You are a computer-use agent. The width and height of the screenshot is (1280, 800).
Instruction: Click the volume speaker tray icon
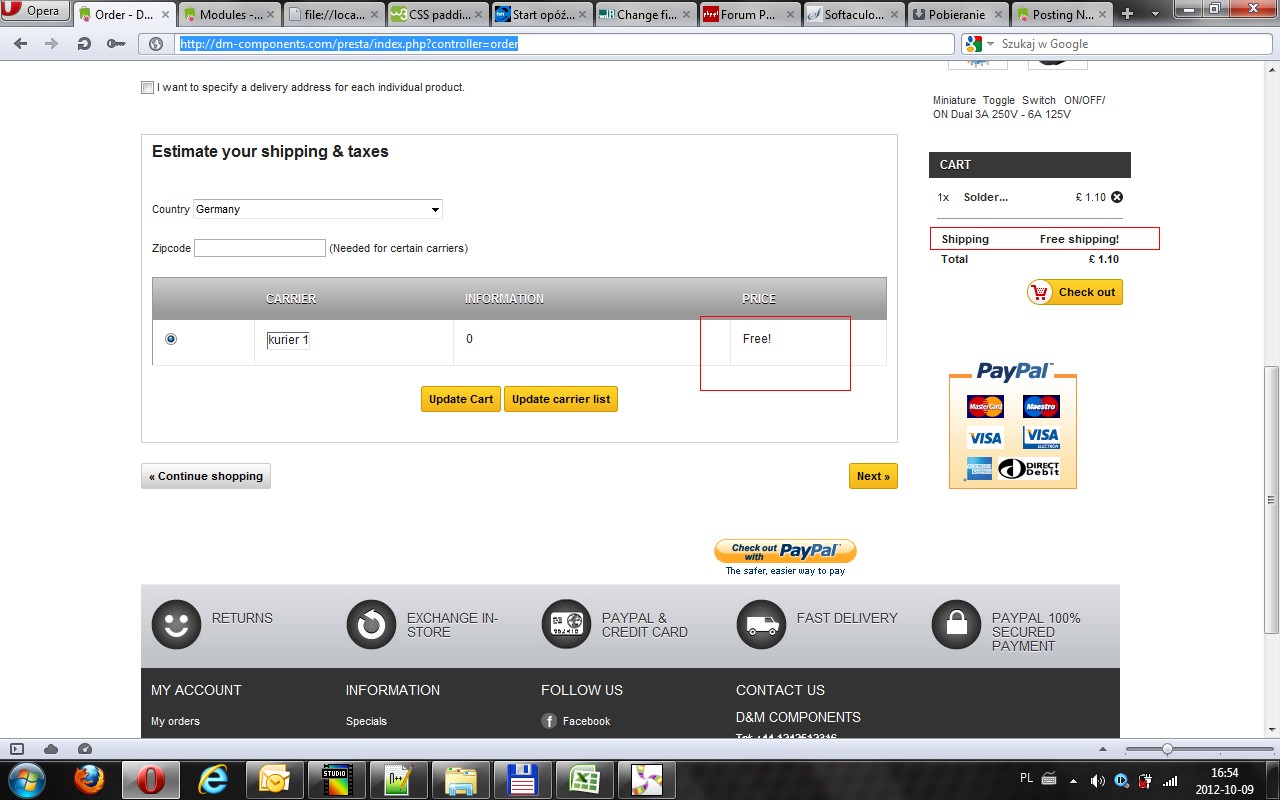click(1097, 780)
